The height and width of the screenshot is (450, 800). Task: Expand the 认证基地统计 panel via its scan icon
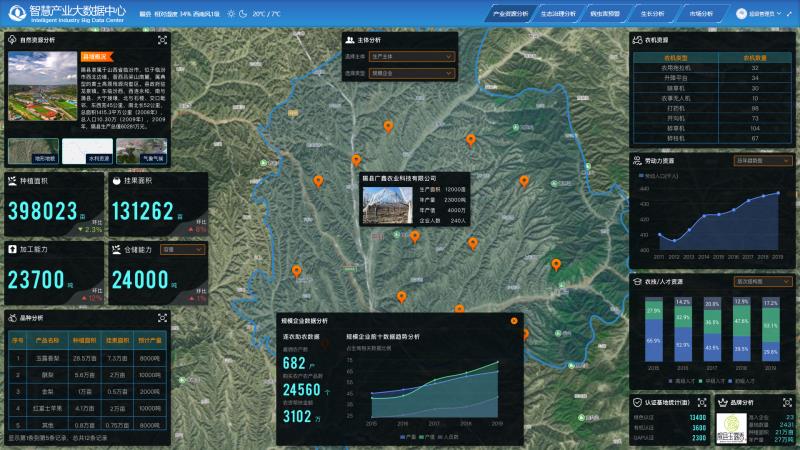click(703, 402)
